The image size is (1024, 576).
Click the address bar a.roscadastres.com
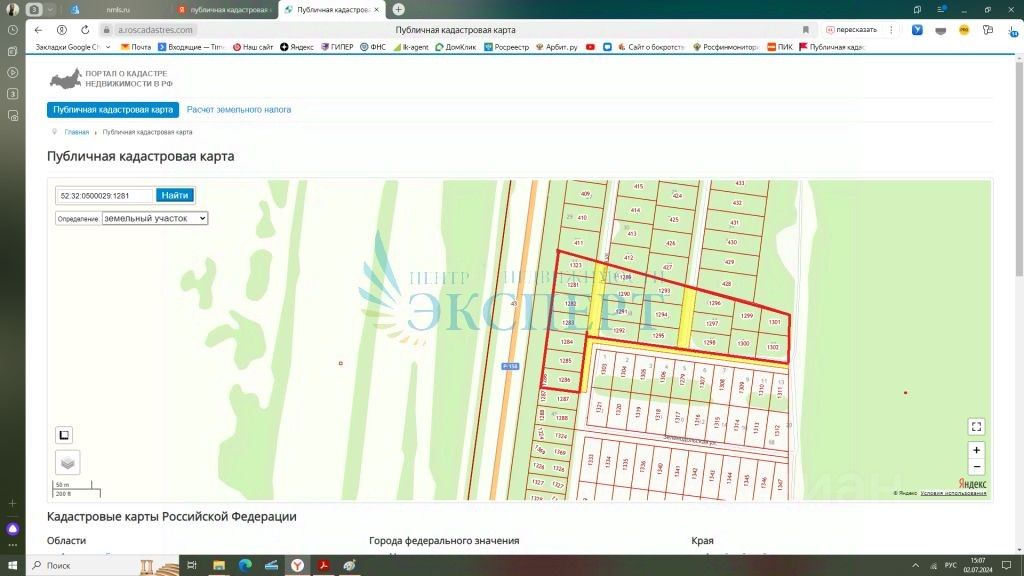(x=155, y=30)
